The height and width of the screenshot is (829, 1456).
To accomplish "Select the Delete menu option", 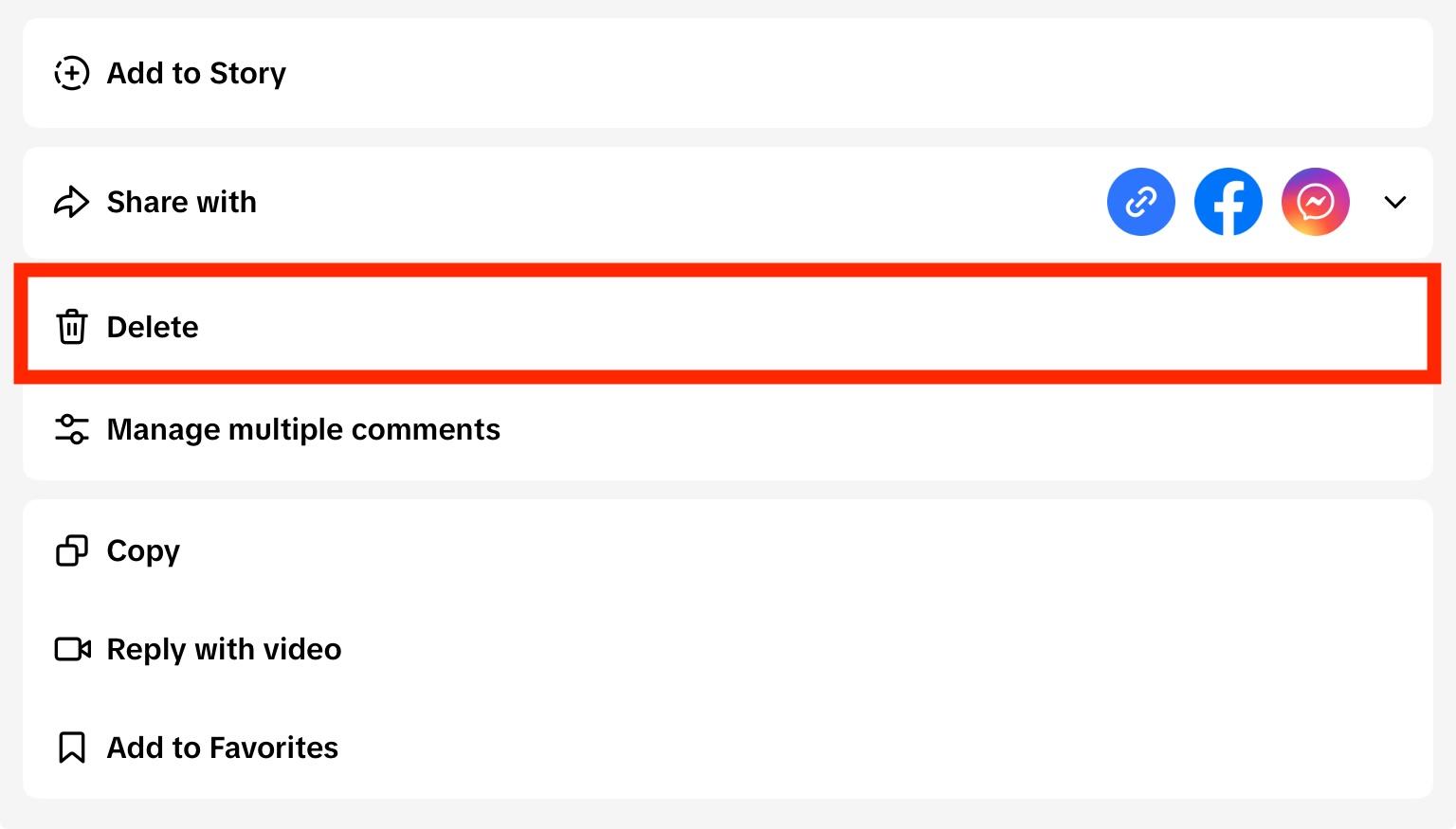I will [153, 327].
